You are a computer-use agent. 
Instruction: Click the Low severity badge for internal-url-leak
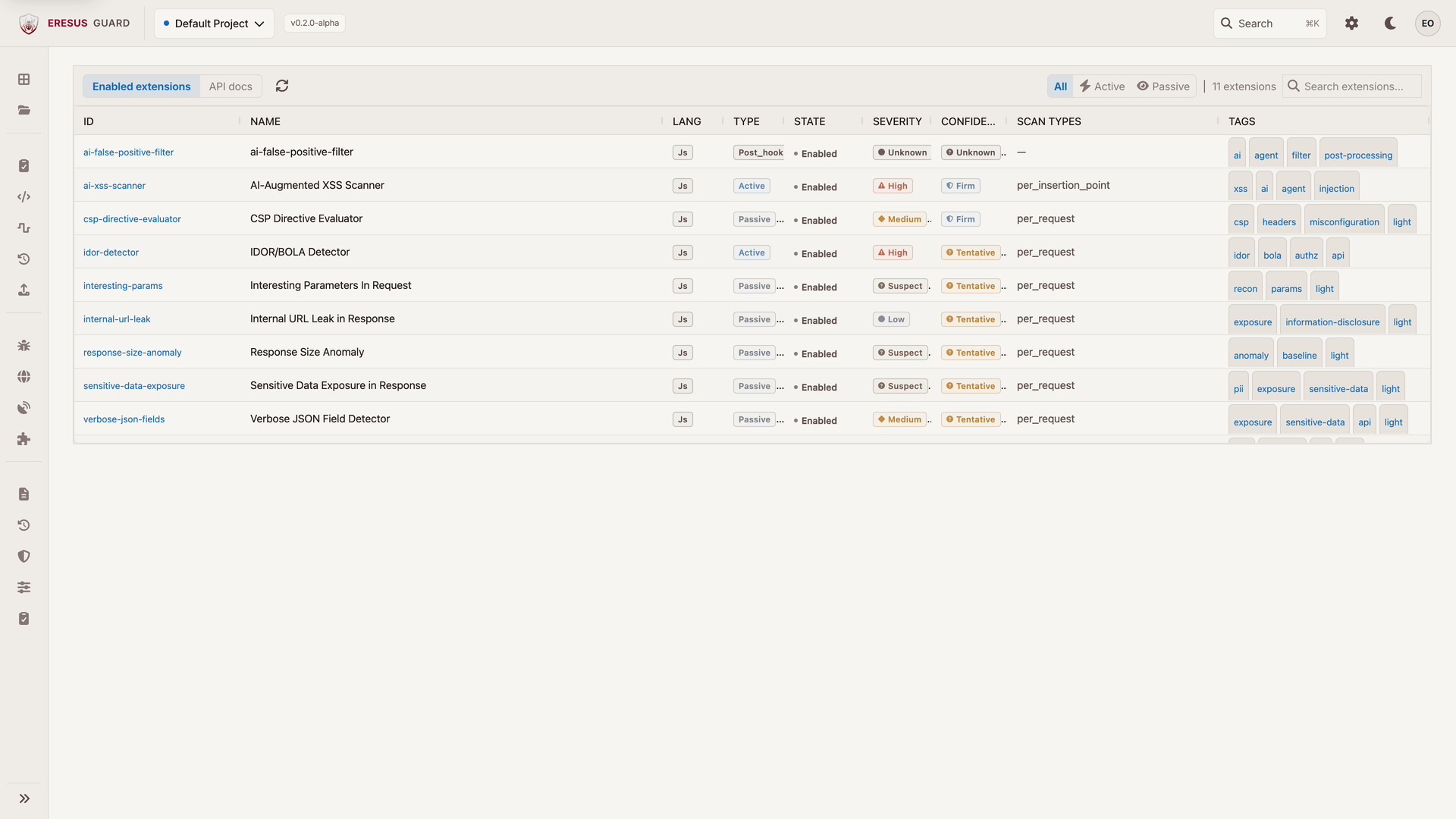[x=890, y=319]
